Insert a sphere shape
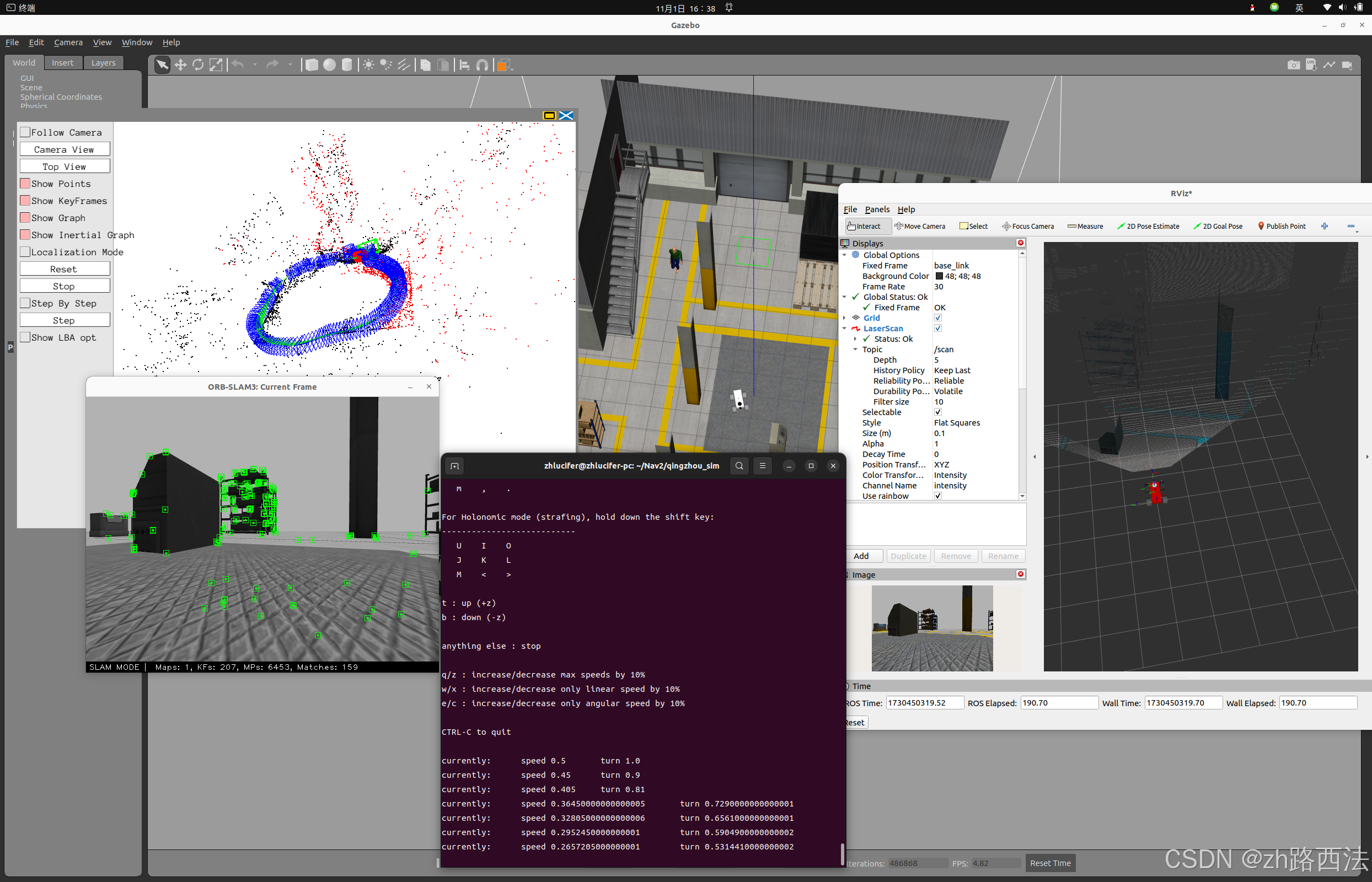The height and width of the screenshot is (882, 1372). coord(329,64)
